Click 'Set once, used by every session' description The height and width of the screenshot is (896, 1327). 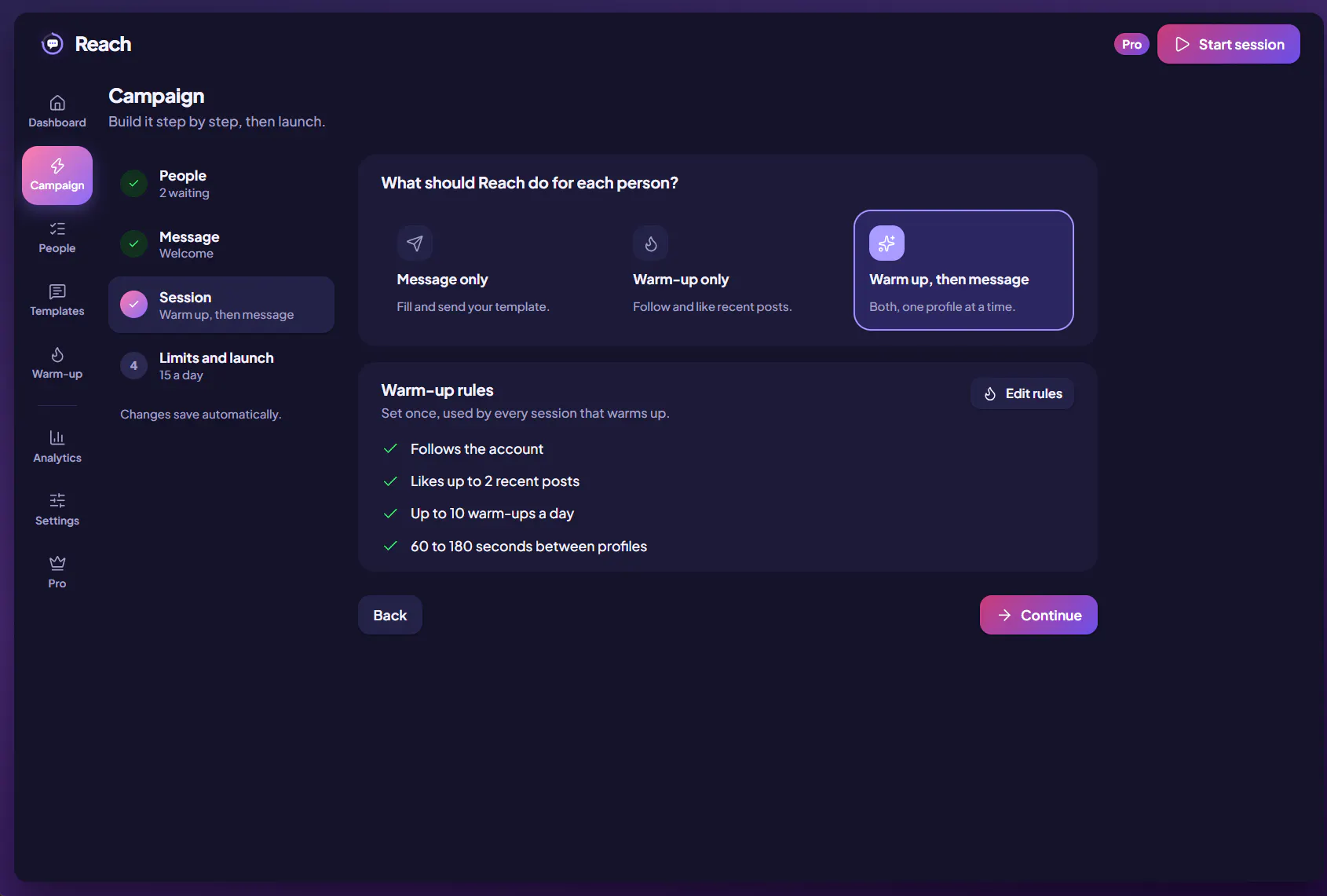coord(525,413)
